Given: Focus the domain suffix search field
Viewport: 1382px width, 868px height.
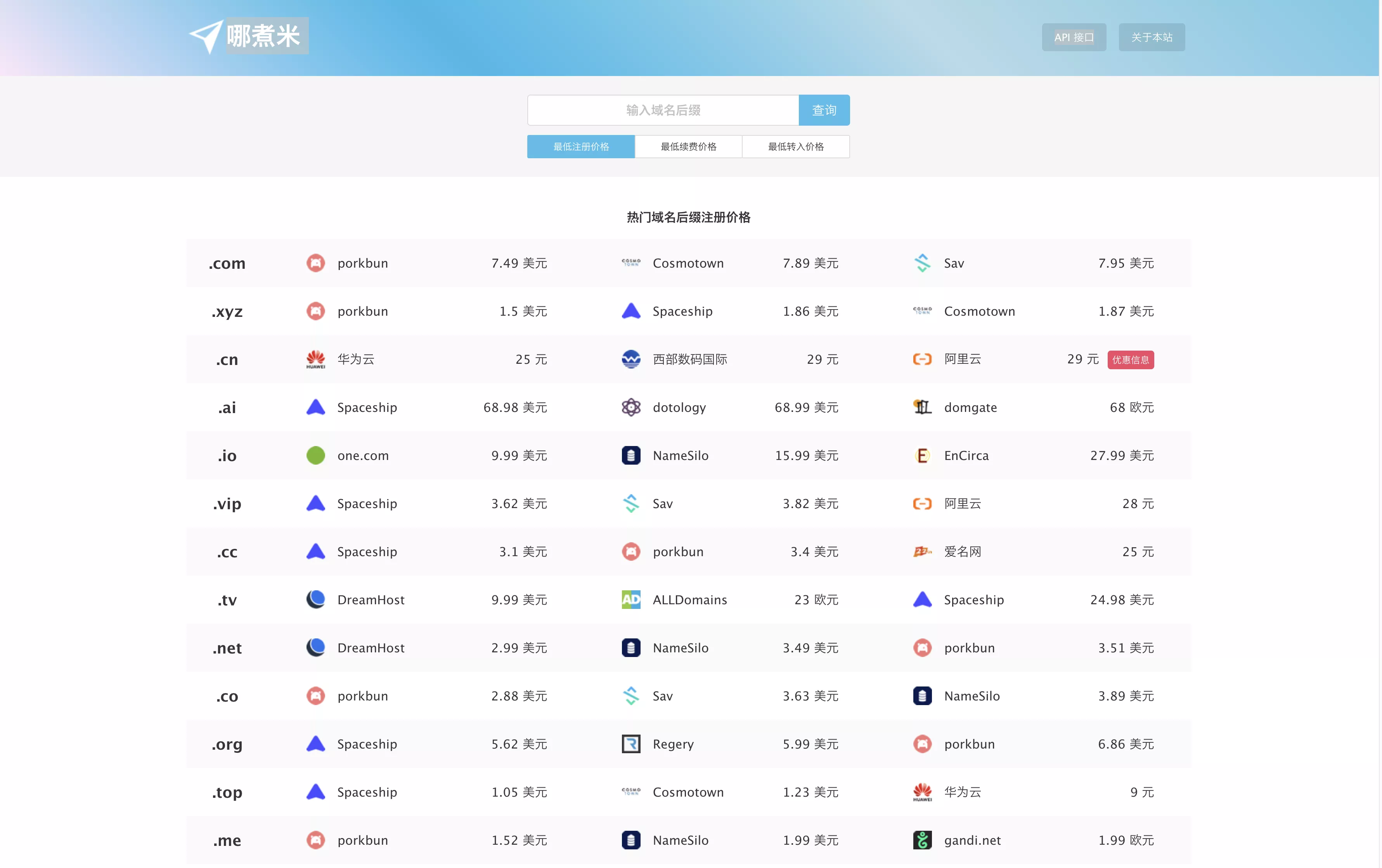Looking at the screenshot, I should 663,110.
